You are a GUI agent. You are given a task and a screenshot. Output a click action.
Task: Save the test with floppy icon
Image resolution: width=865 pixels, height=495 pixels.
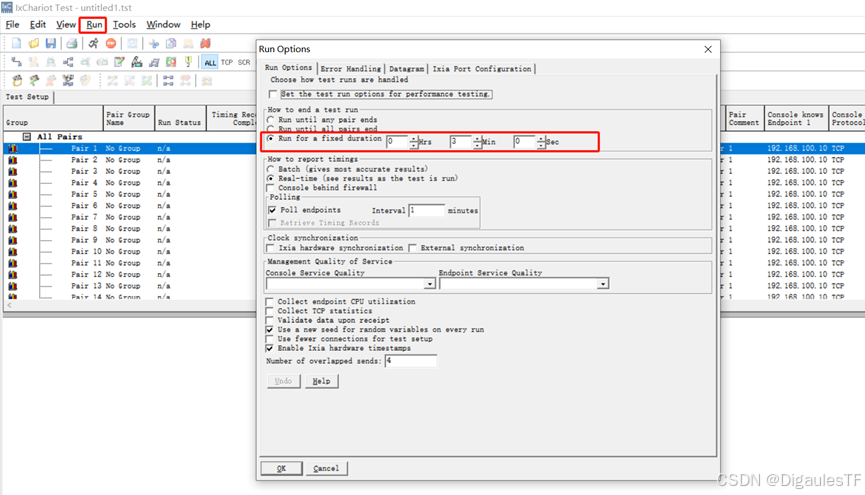[x=51, y=43]
